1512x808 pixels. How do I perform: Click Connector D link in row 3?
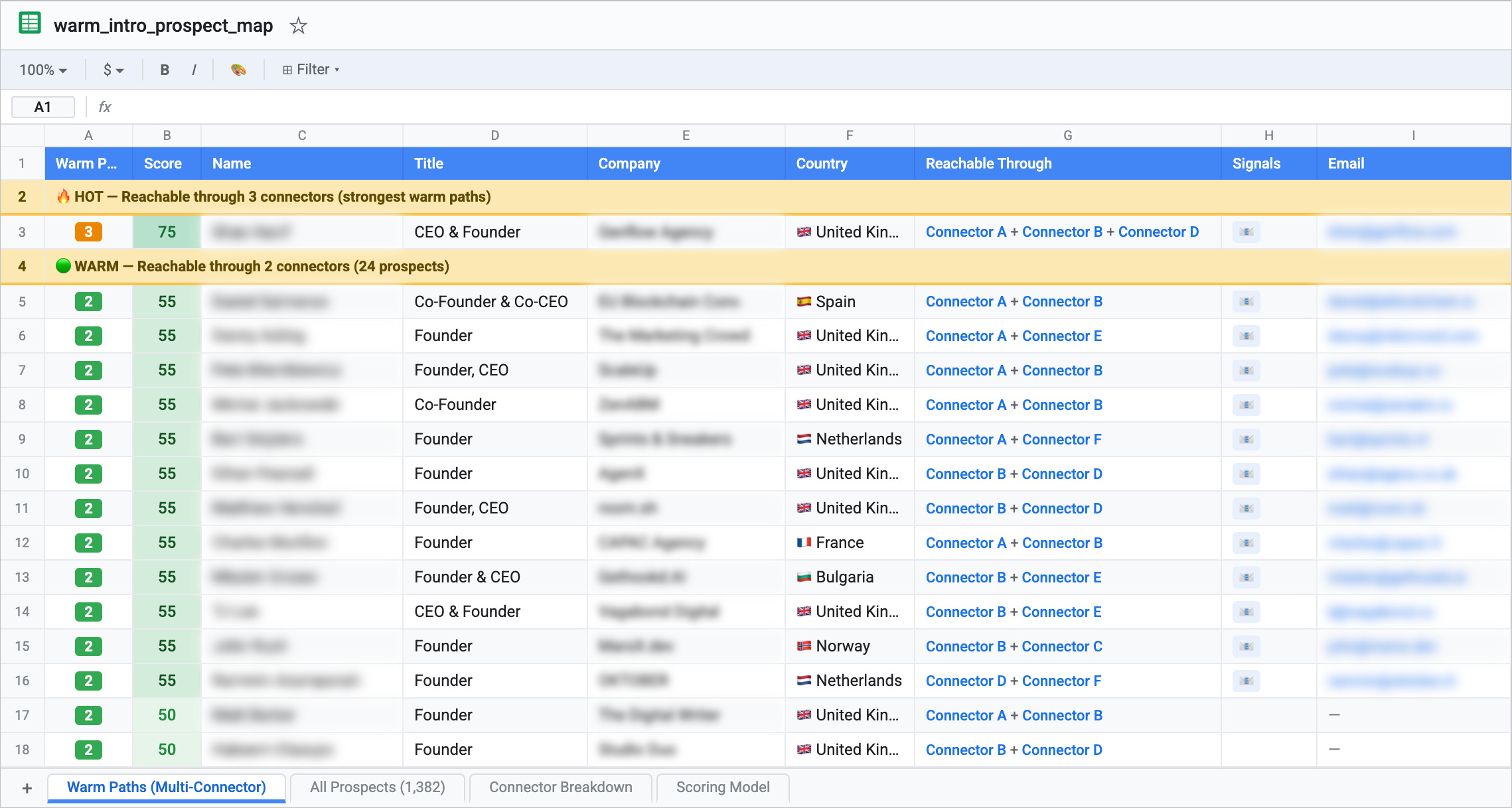1158,232
